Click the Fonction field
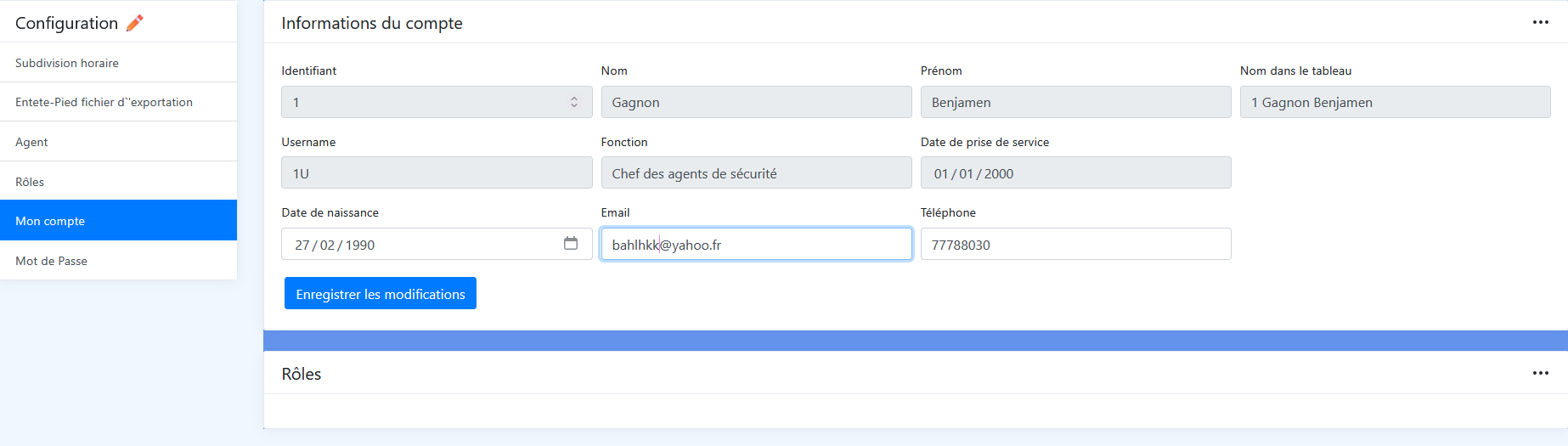 [757, 172]
